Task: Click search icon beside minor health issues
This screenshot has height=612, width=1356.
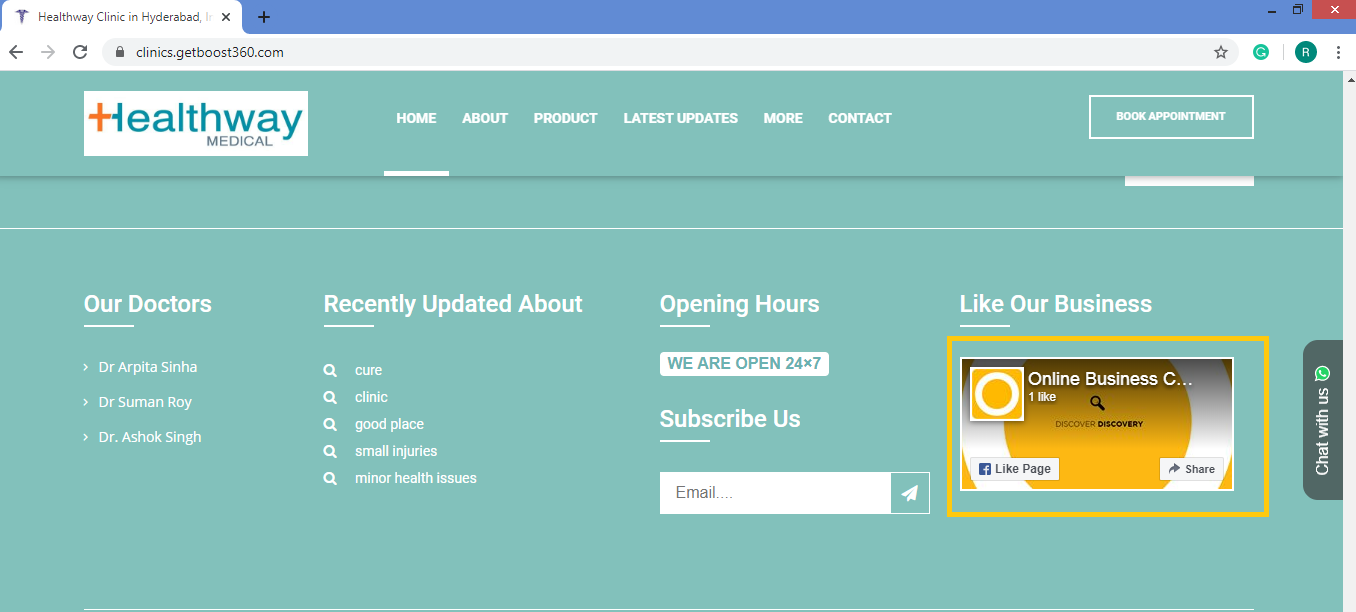Action: click(x=330, y=478)
